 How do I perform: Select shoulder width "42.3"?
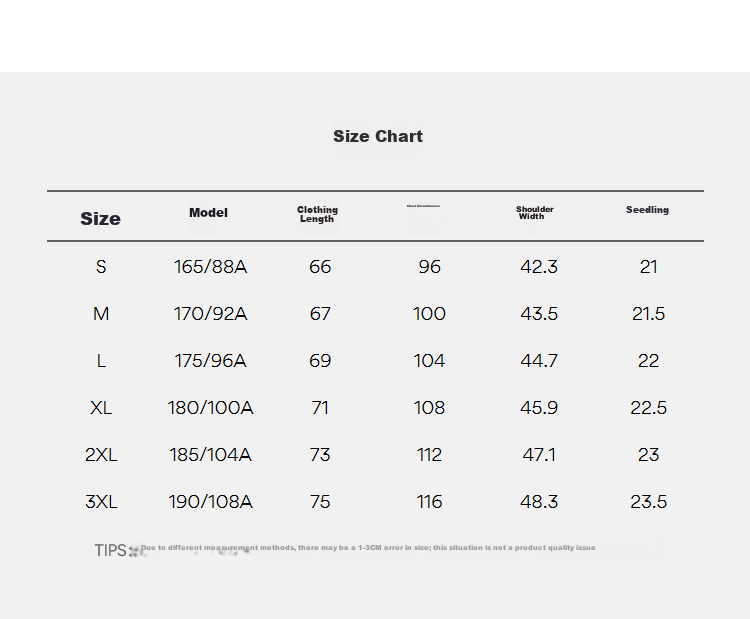click(x=539, y=267)
